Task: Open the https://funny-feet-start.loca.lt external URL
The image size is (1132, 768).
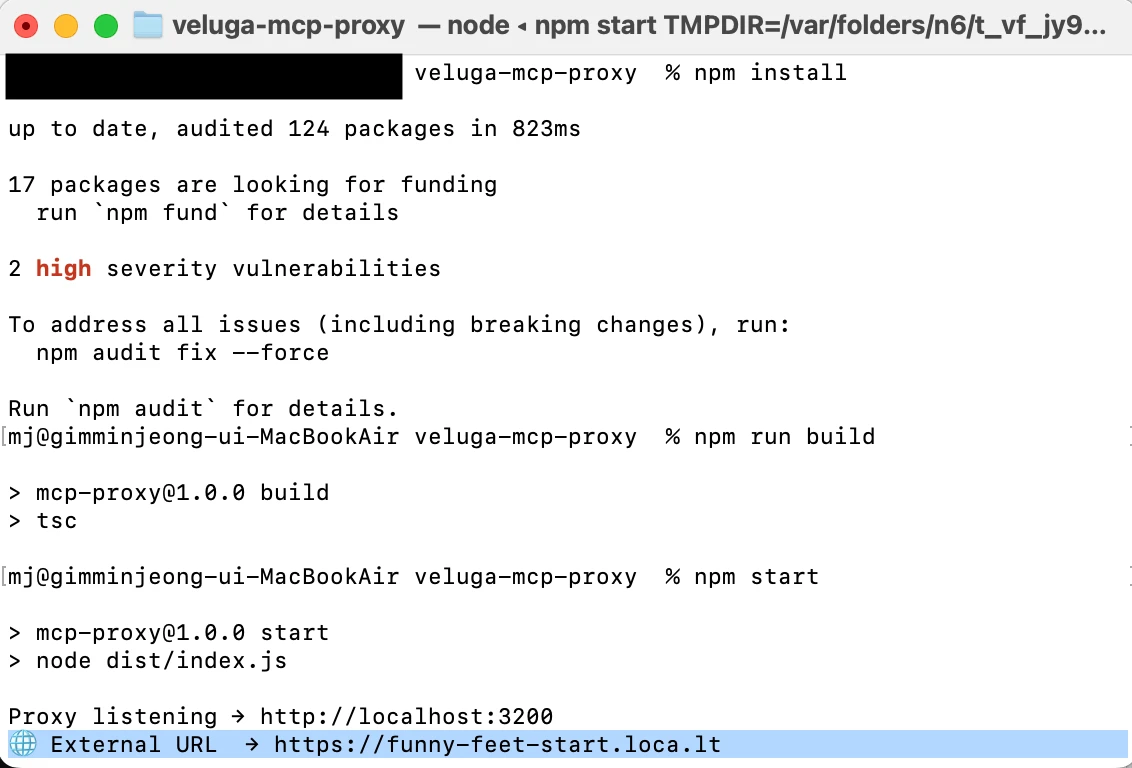Action: [497, 744]
